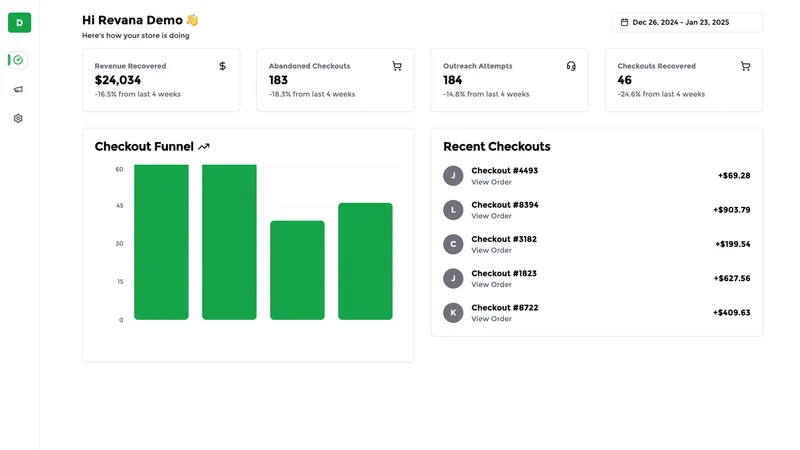Click View Order under Checkout #8394
Viewport: 800px width, 450px height.
pos(491,216)
